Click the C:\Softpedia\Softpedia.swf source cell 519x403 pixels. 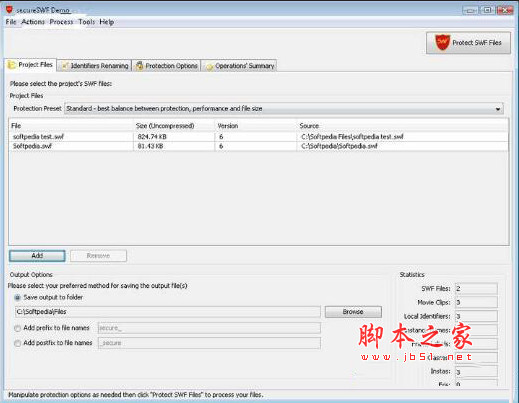coord(403,146)
